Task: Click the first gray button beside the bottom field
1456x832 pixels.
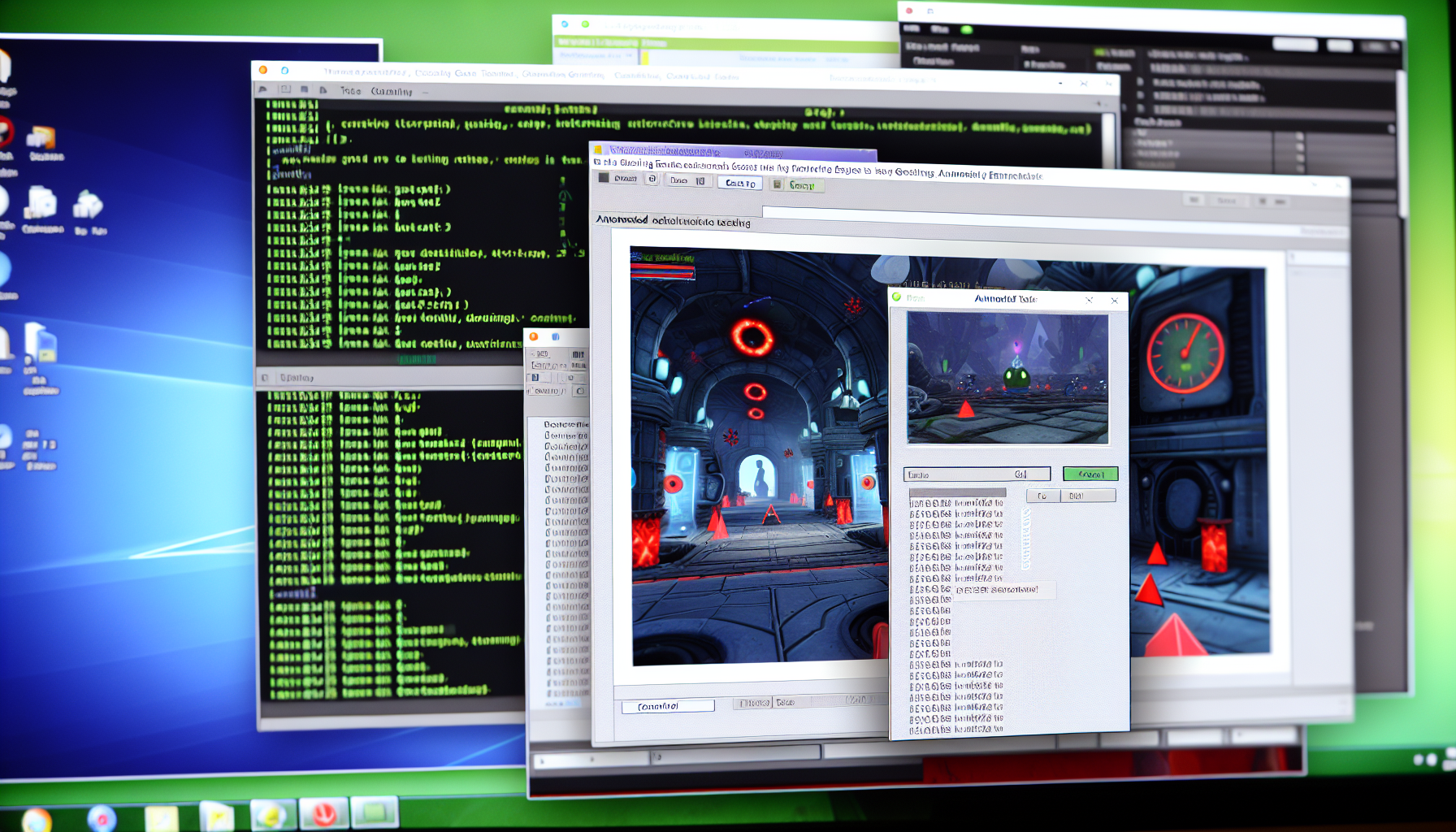Action: (x=752, y=703)
